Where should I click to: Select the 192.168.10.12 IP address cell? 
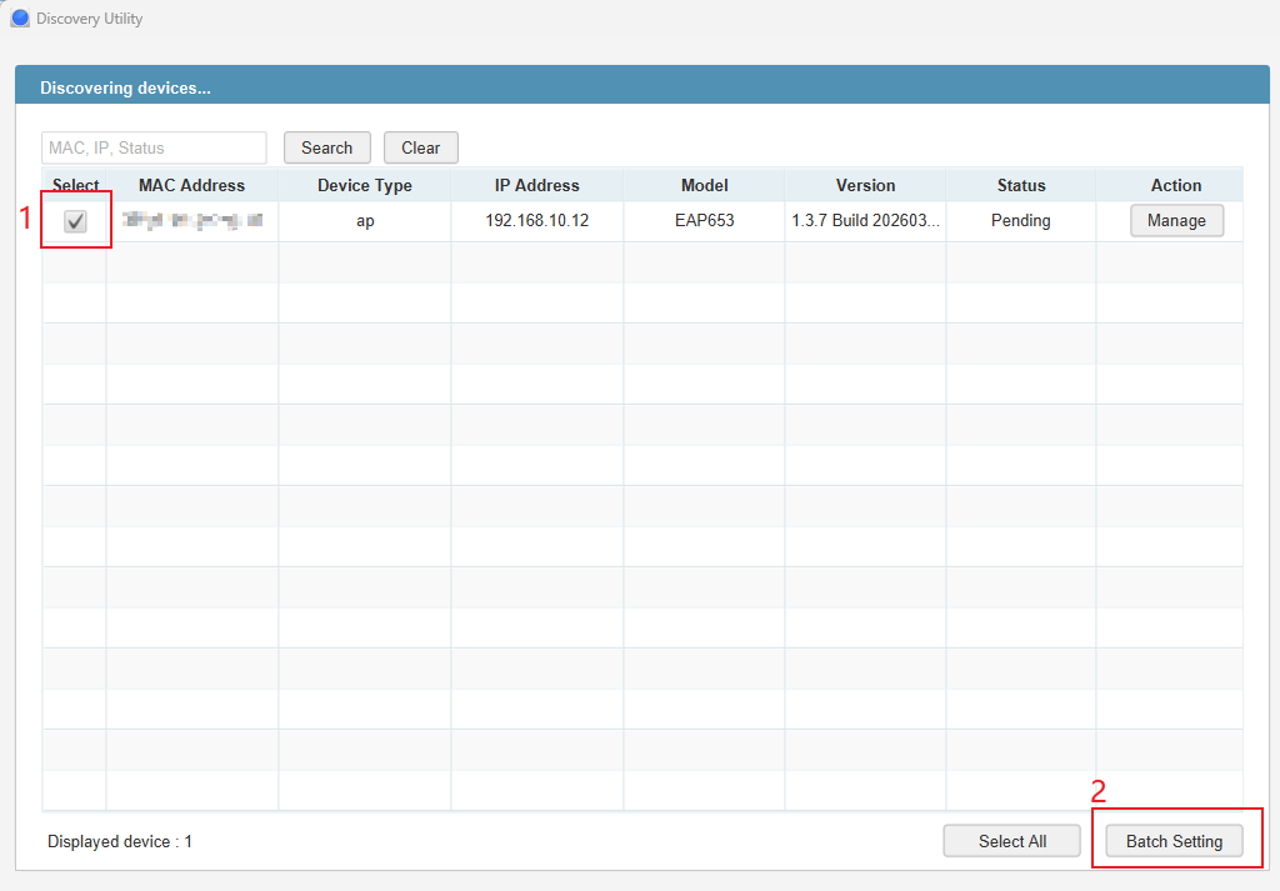(x=537, y=221)
